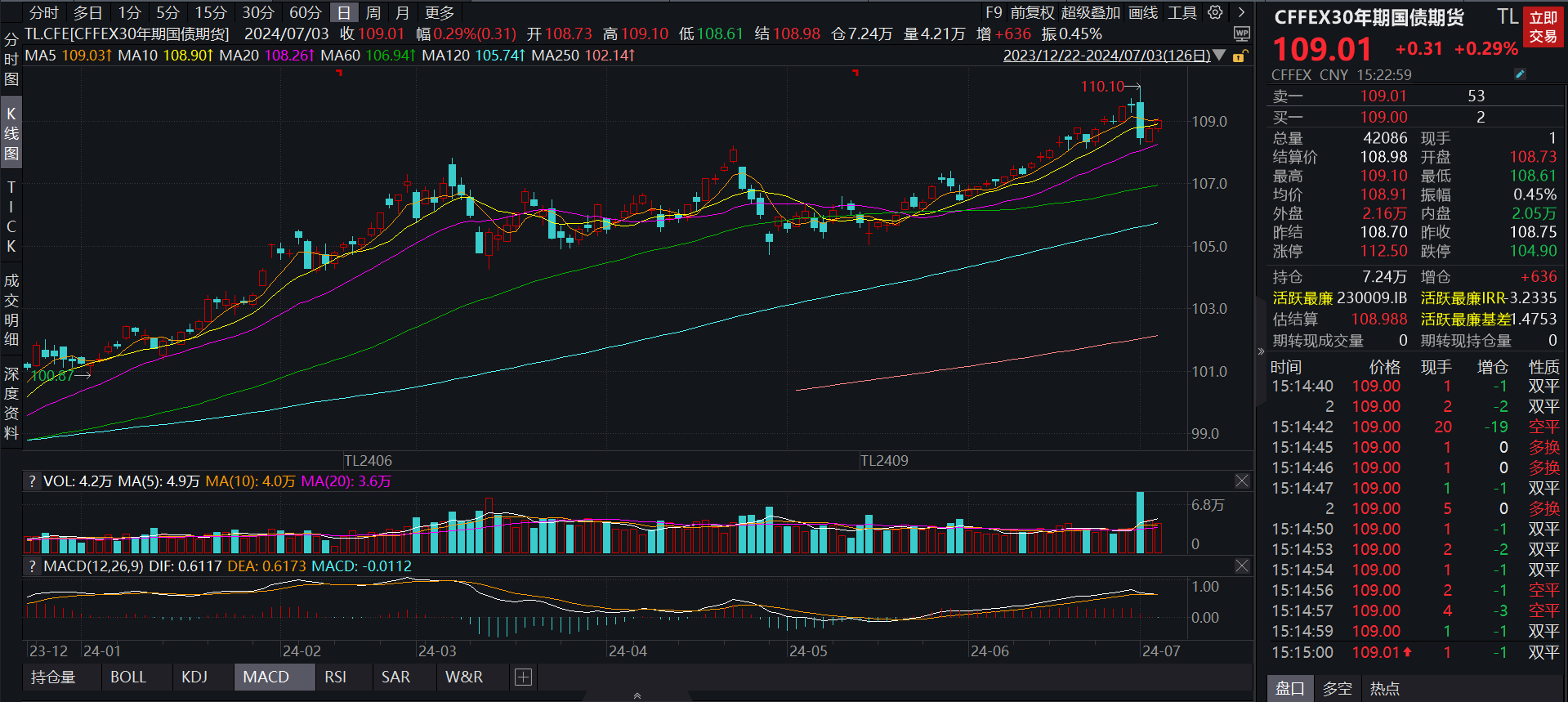Screen dimensions: 1568x702
Task: Open the date range dropdown
Action: tap(1220, 56)
